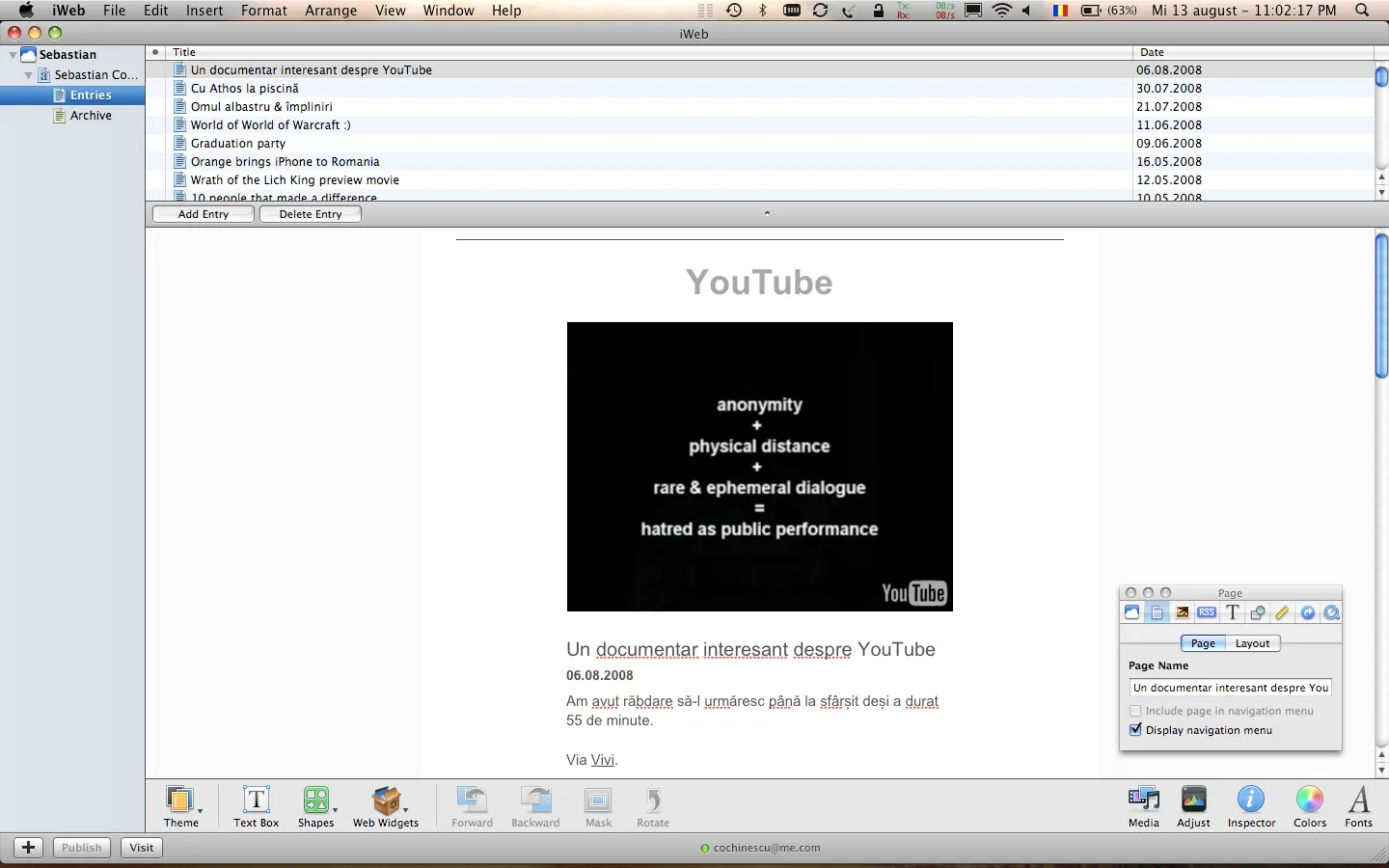Open the Metrics inspector ruler icon
1389x868 pixels.
pos(1282,613)
